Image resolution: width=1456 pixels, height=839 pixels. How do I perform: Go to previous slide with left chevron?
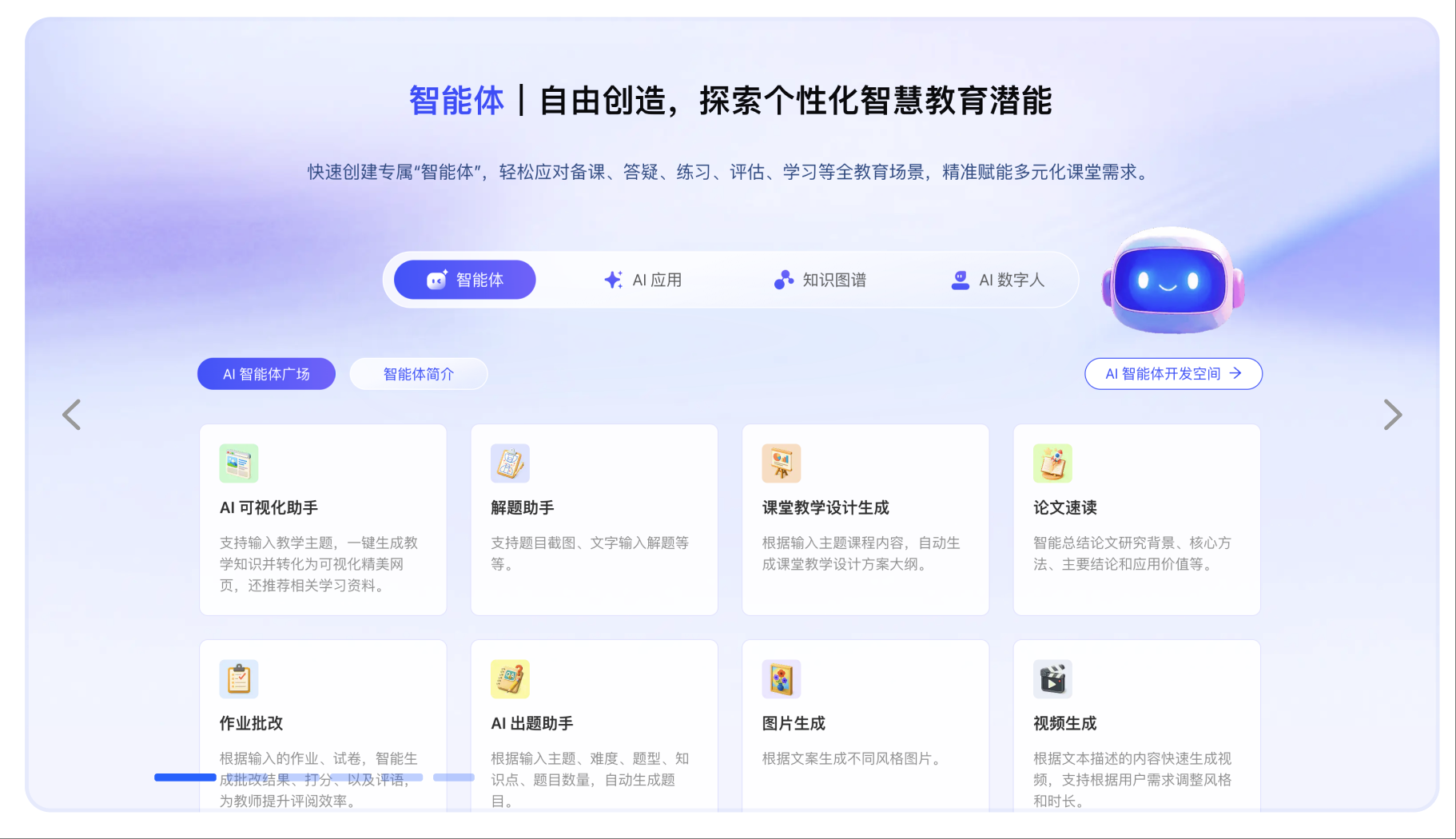tap(72, 415)
